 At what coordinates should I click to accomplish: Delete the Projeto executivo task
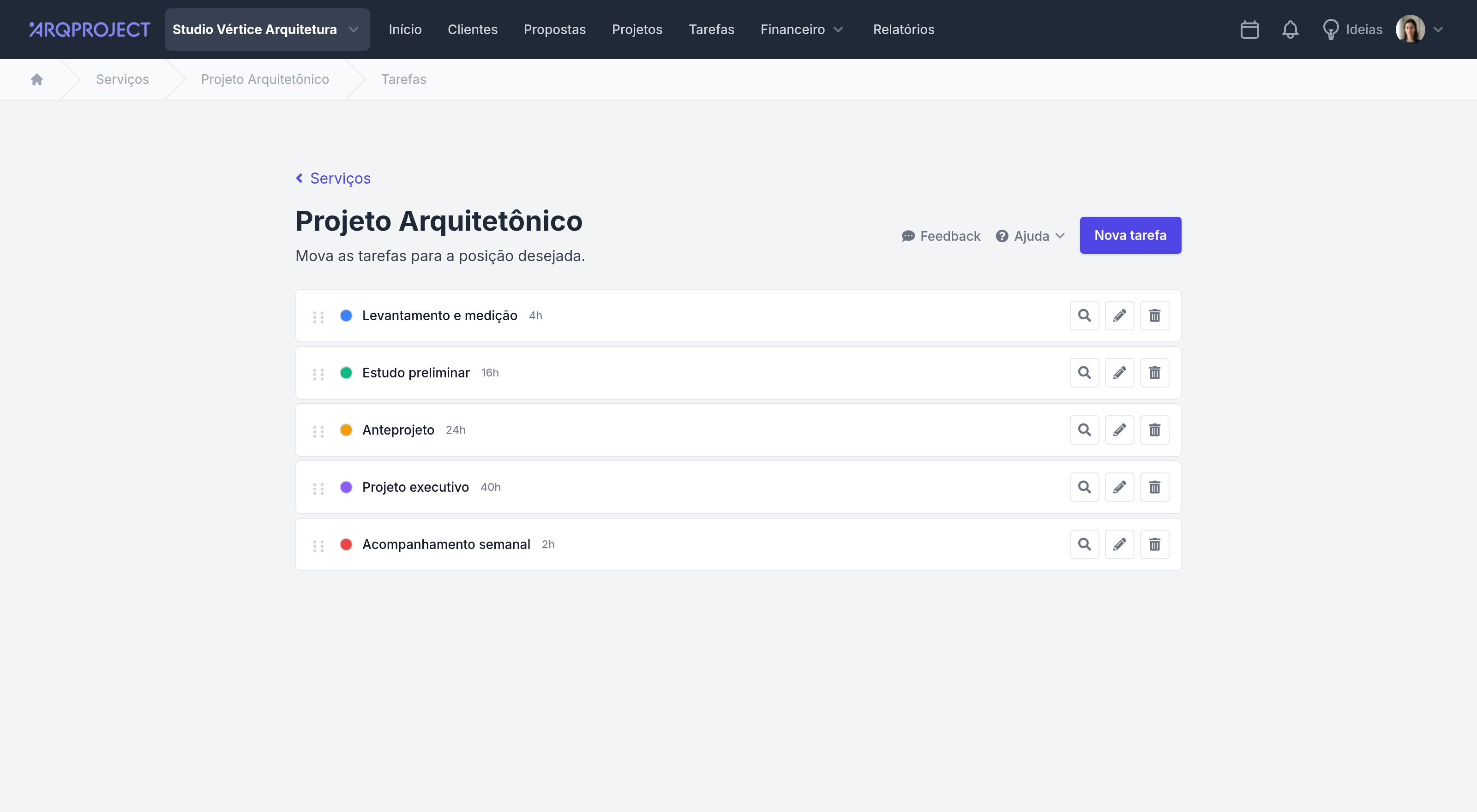coord(1154,487)
